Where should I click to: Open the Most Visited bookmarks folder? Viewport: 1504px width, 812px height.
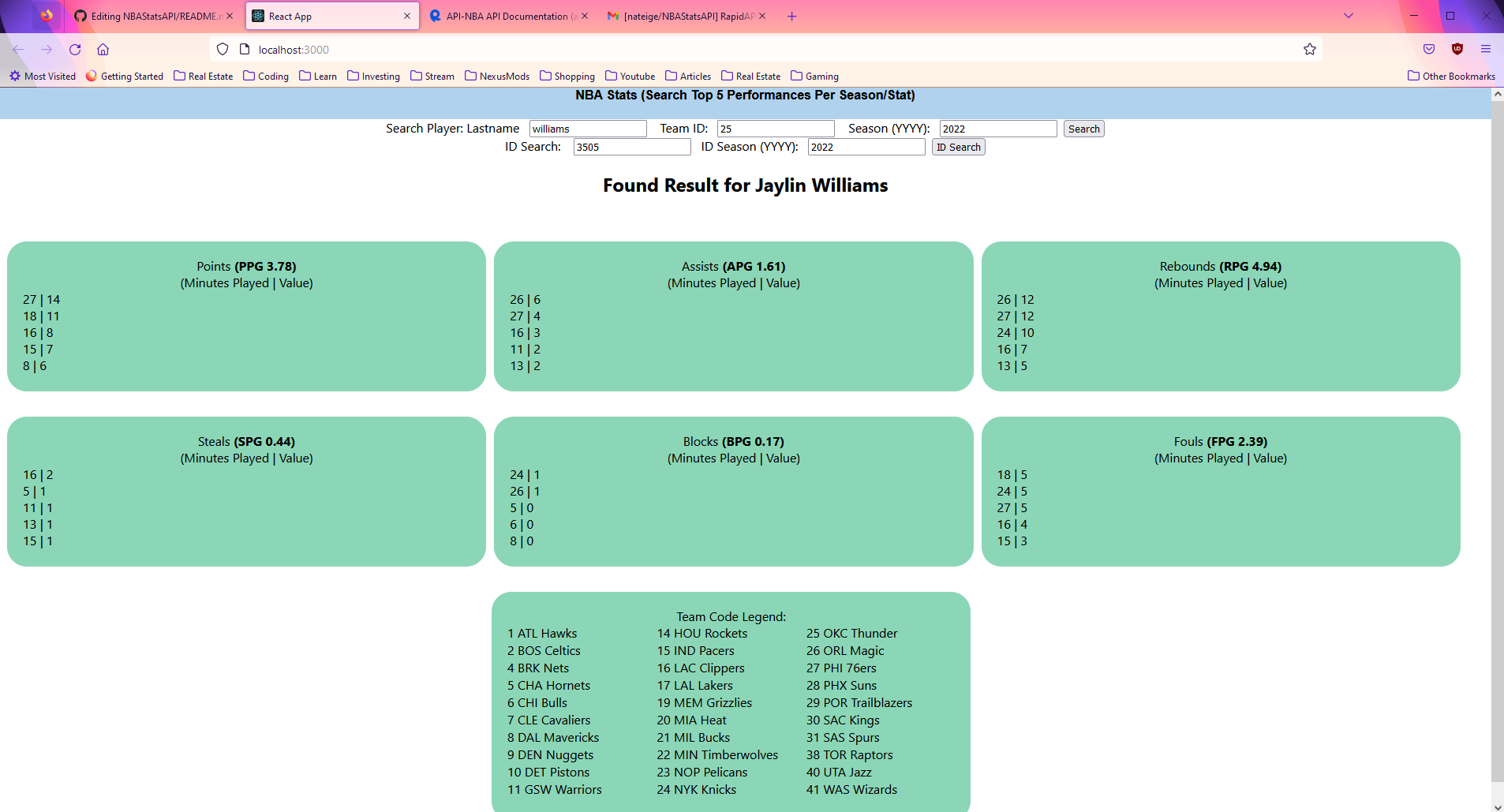(43, 76)
